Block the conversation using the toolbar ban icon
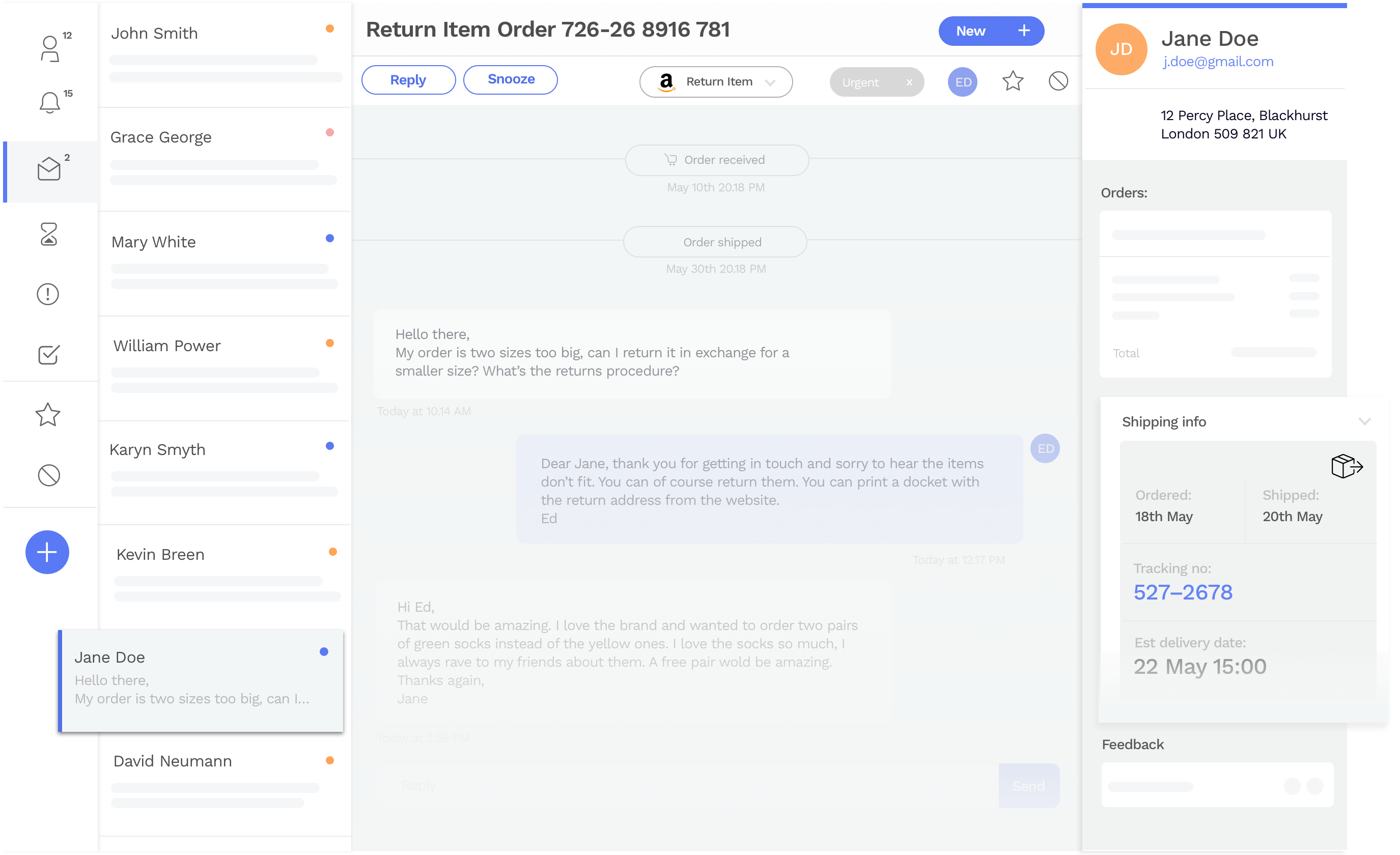The width and height of the screenshot is (1400, 855). pyautogui.click(x=1059, y=81)
